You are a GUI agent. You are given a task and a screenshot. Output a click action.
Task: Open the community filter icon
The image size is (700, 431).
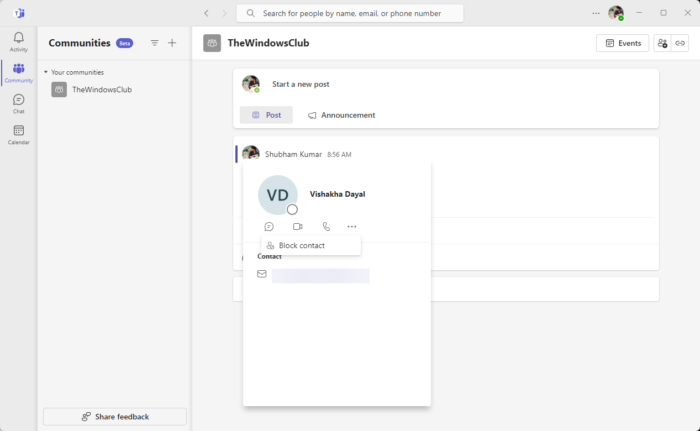[x=154, y=43]
